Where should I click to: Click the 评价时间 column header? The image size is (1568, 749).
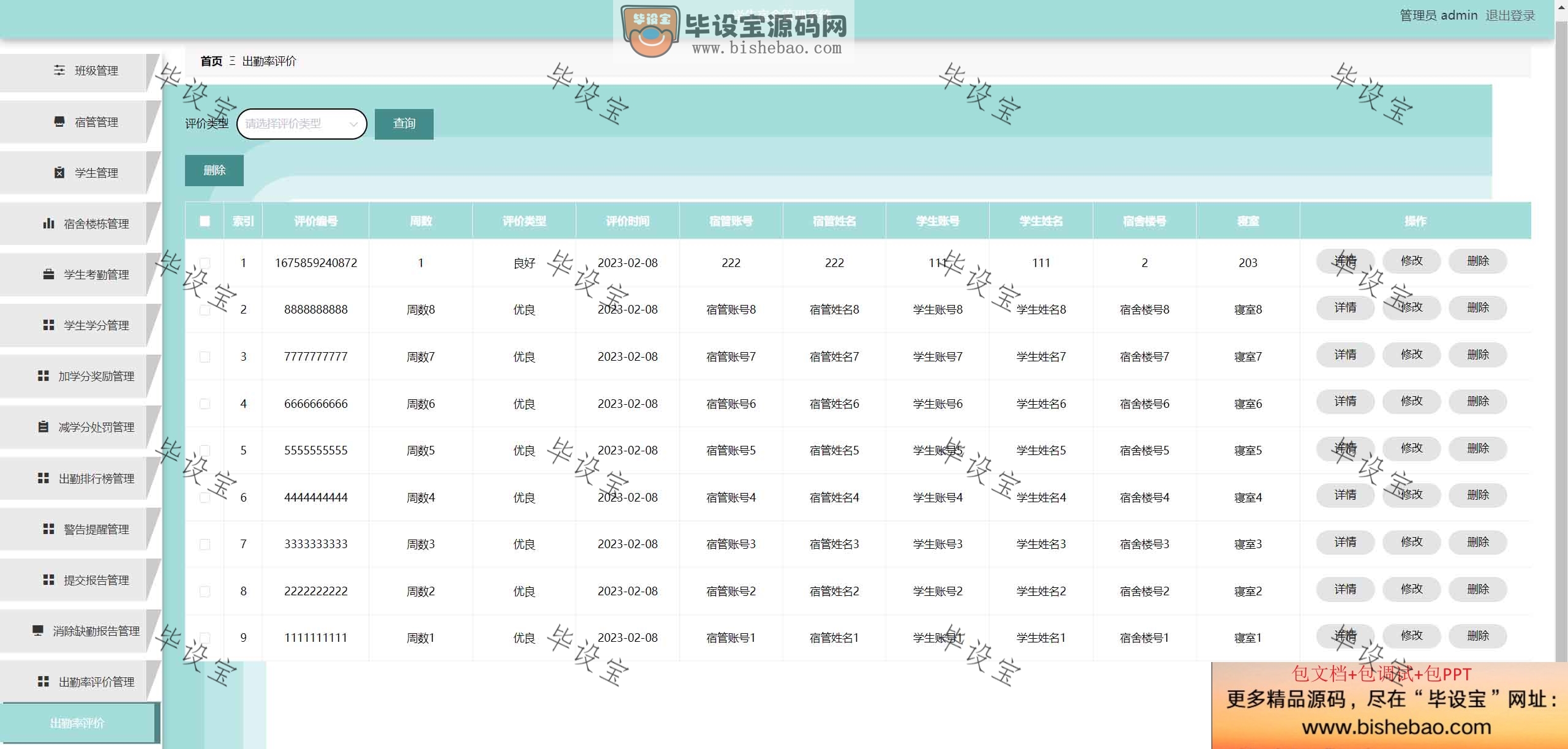point(627,221)
